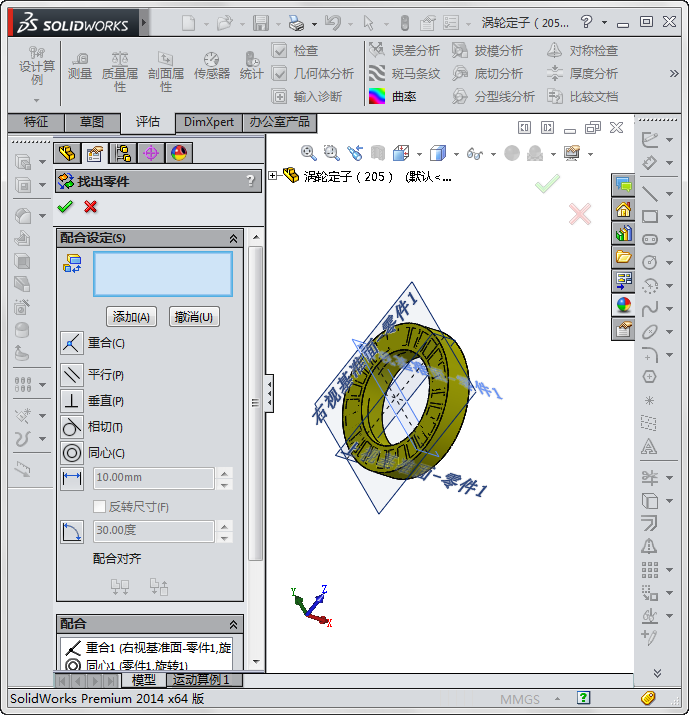This screenshot has height=715, width=689.
Task: Toggle the 几何体分析 geometry analysis option
Action: click(x=280, y=73)
